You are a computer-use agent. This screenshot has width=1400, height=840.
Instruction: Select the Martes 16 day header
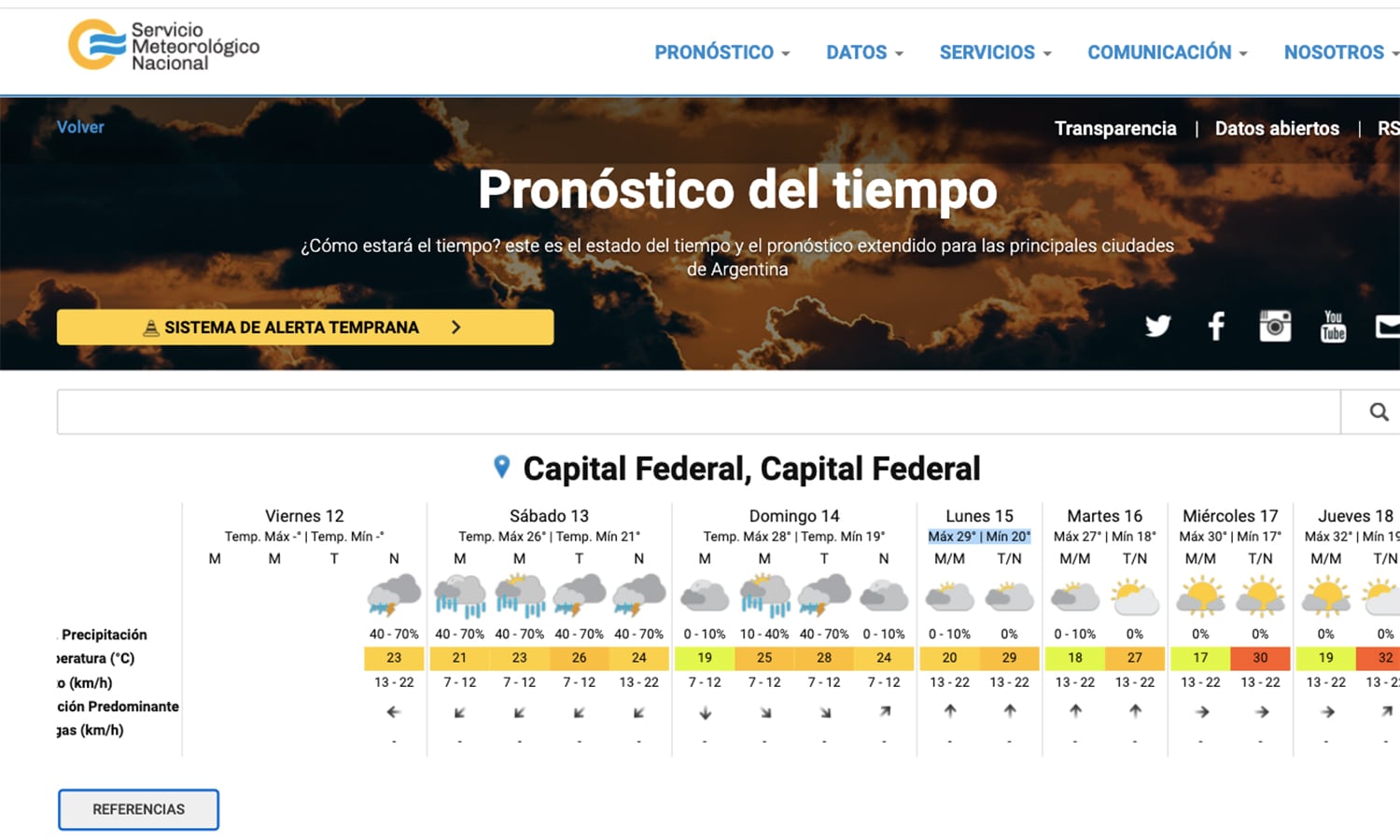click(1104, 516)
